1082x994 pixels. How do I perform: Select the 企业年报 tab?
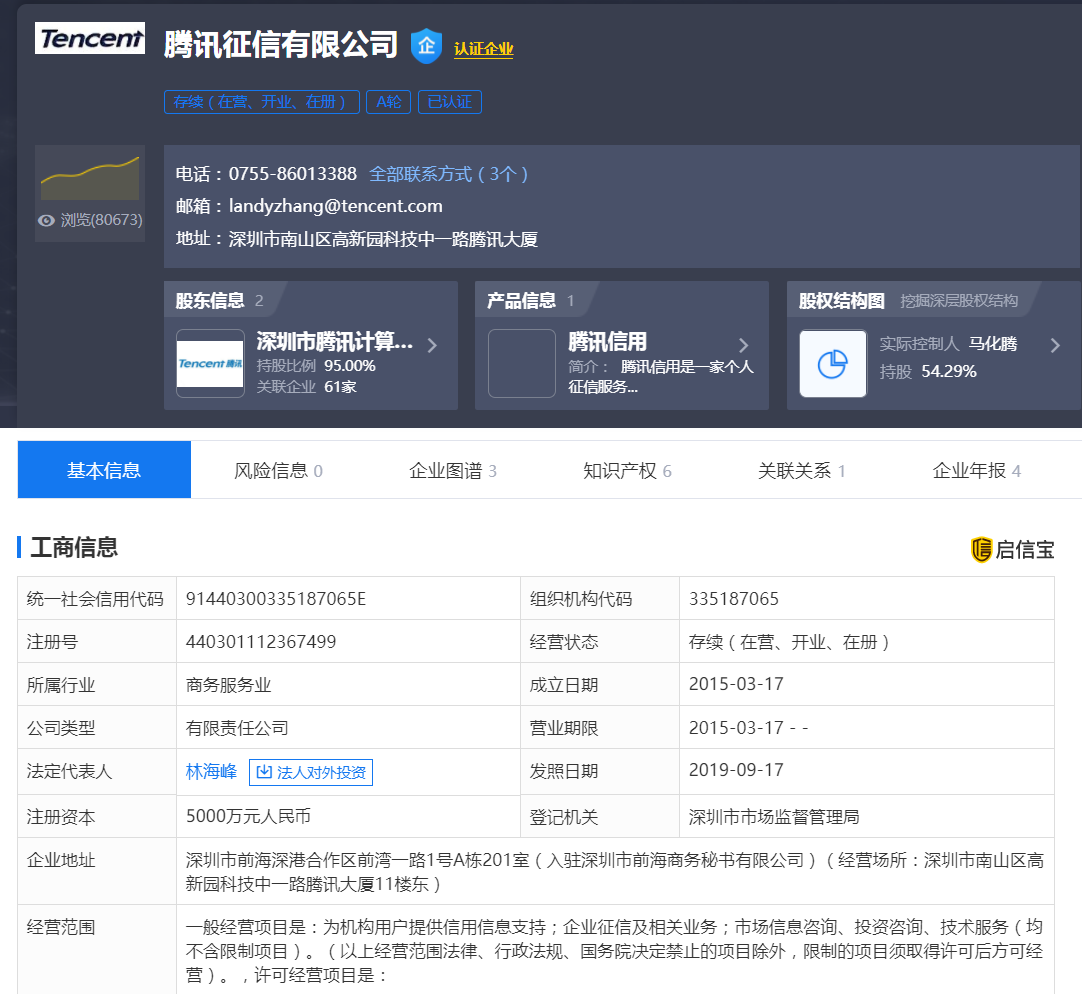tap(976, 470)
